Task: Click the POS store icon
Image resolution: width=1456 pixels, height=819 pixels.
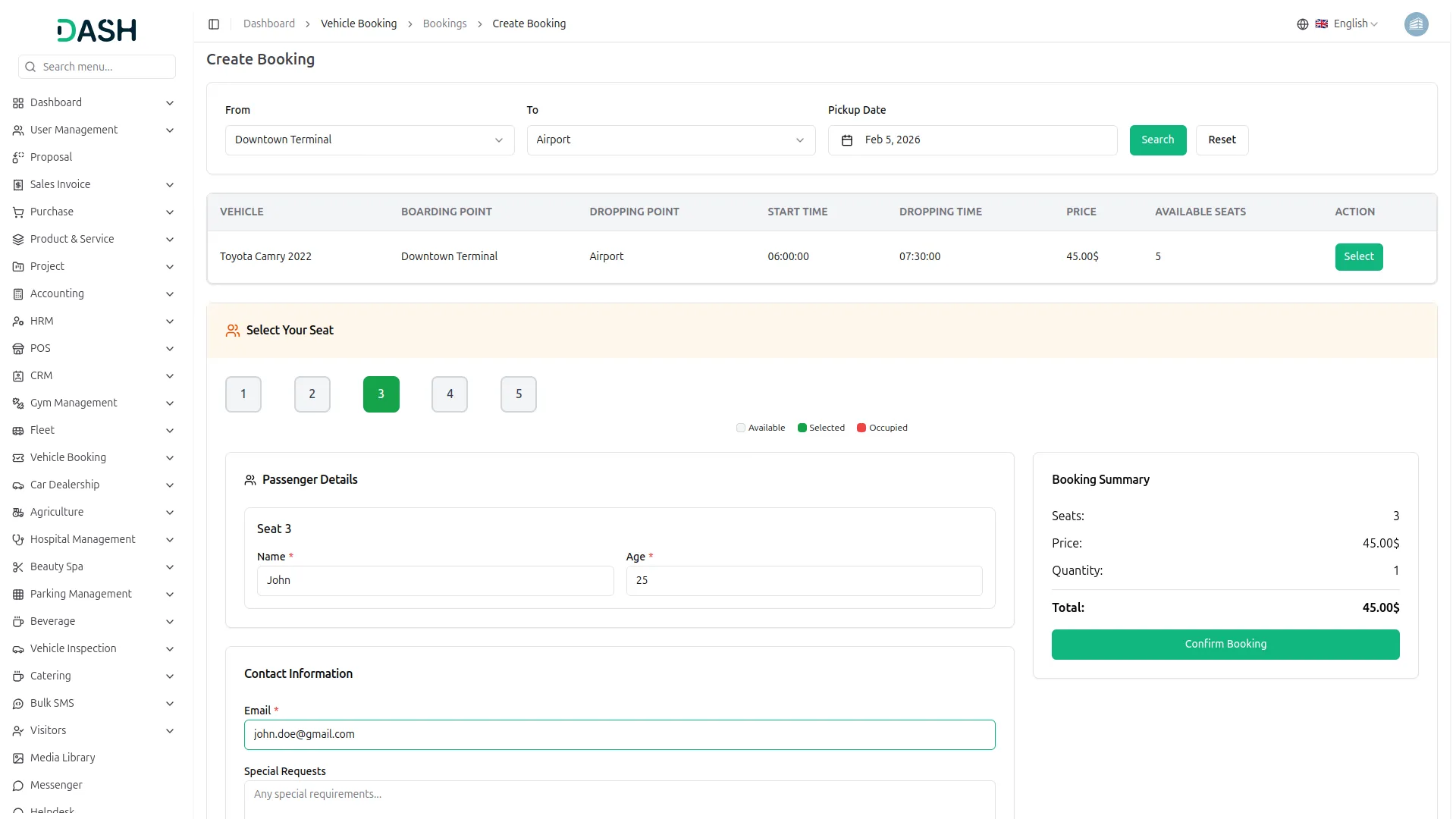Action: click(x=18, y=349)
